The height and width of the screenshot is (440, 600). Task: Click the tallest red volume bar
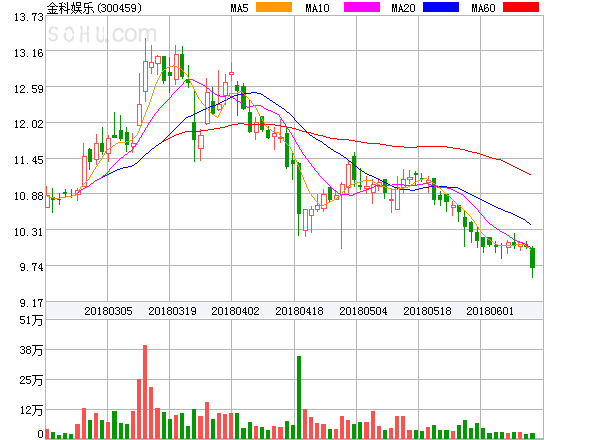coord(145,392)
